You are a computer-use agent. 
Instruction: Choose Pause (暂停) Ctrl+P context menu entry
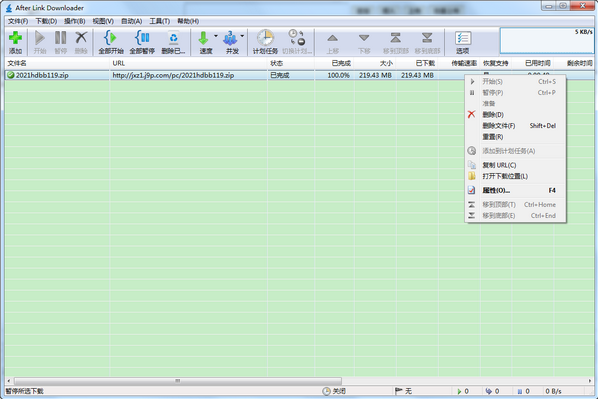pos(515,93)
